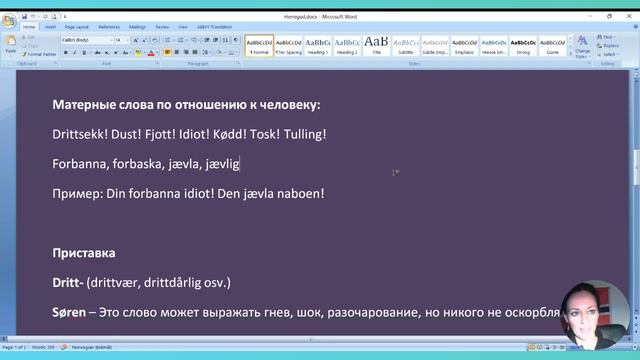Toggle Align Text Left
The image size is (640, 360).
(x=167, y=53)
